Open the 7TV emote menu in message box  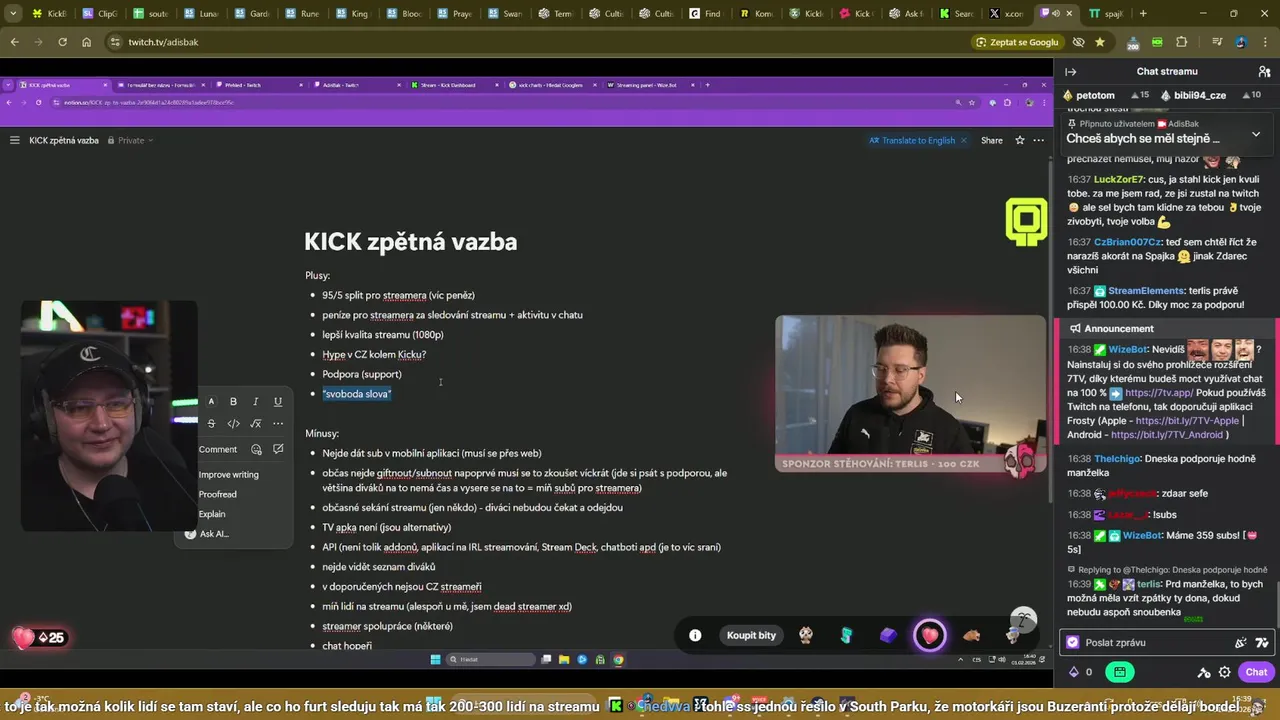click(1262, 643)
